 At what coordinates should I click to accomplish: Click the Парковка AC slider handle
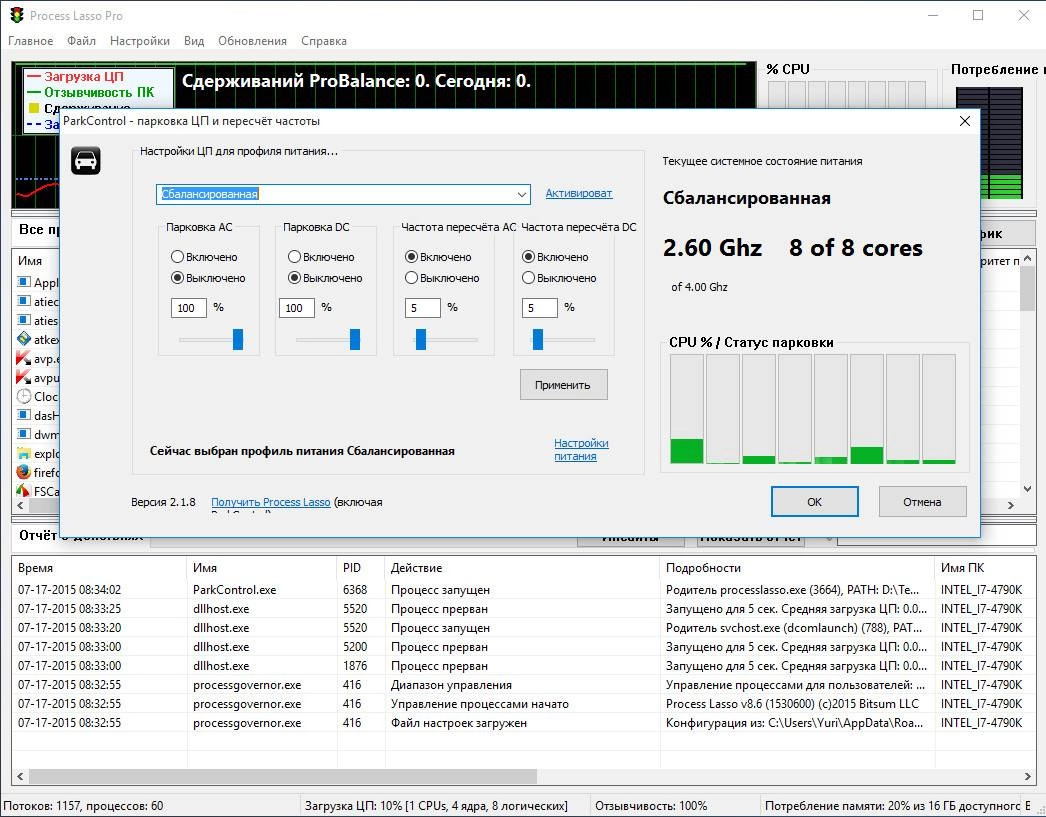[x=237, y=339]
